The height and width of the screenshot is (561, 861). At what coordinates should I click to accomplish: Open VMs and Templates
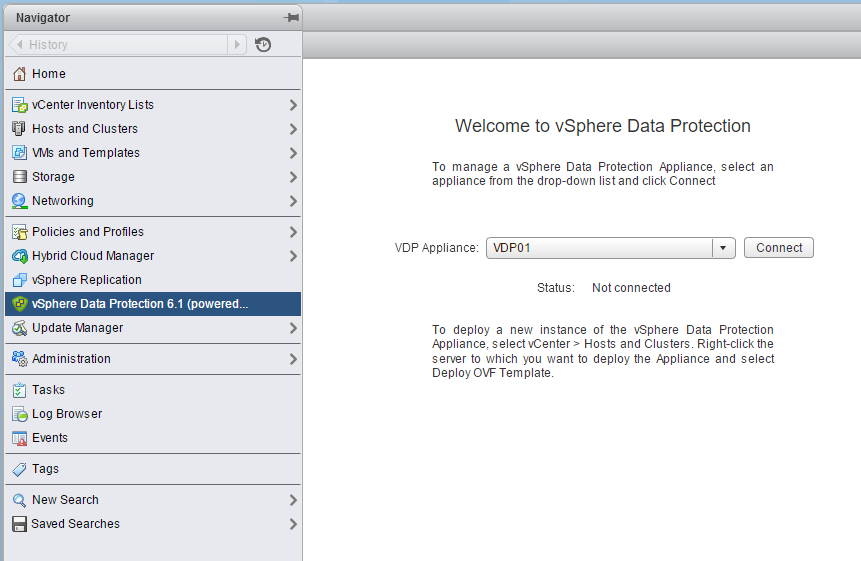pyautogui.click(x=86, y=153)
